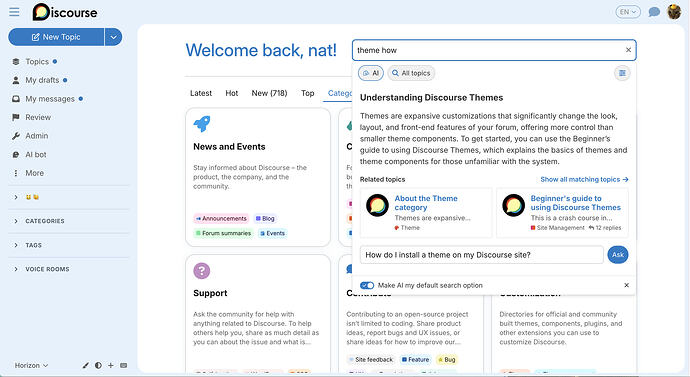Screen dimensions: 690x377
Task: Click the Bug subcategory tag
Action: pyautogui.click(x=447, y=360)
